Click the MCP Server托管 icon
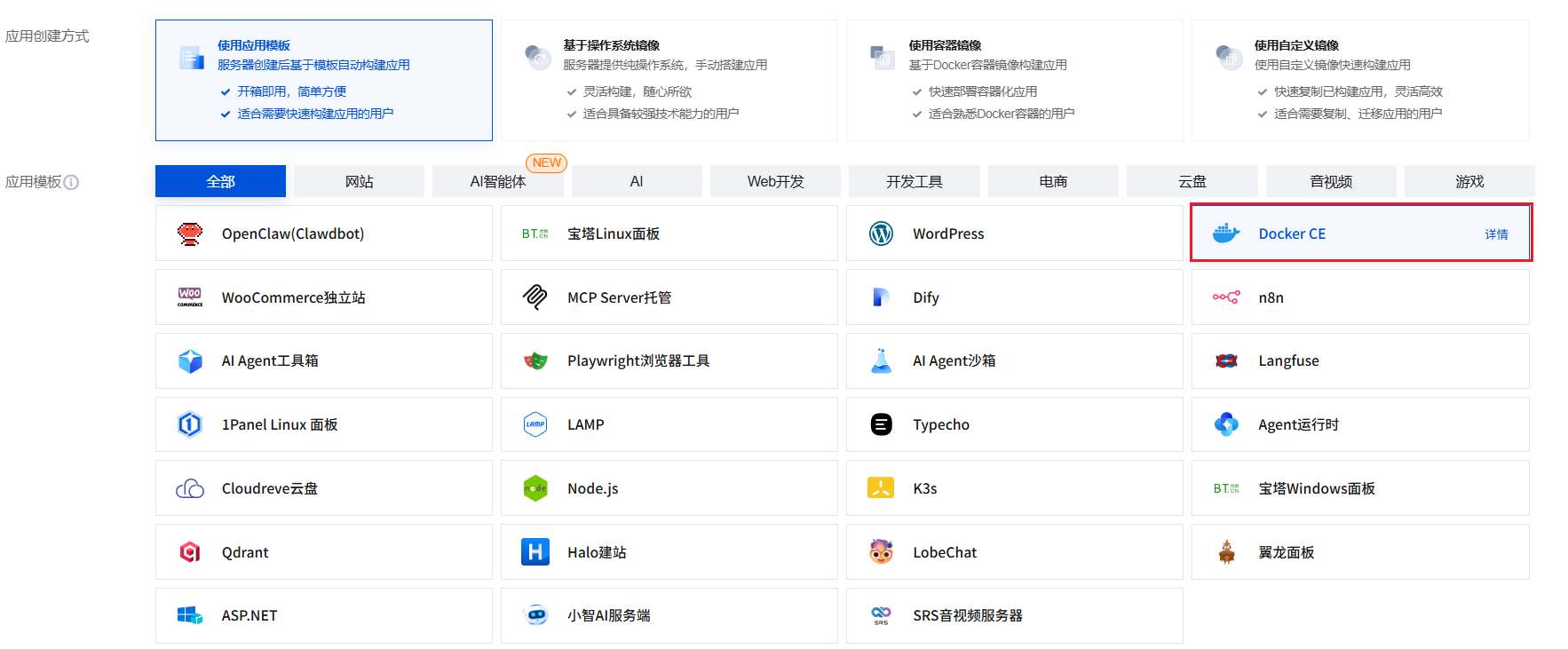 pyautogui.click(x=535, y=297)
